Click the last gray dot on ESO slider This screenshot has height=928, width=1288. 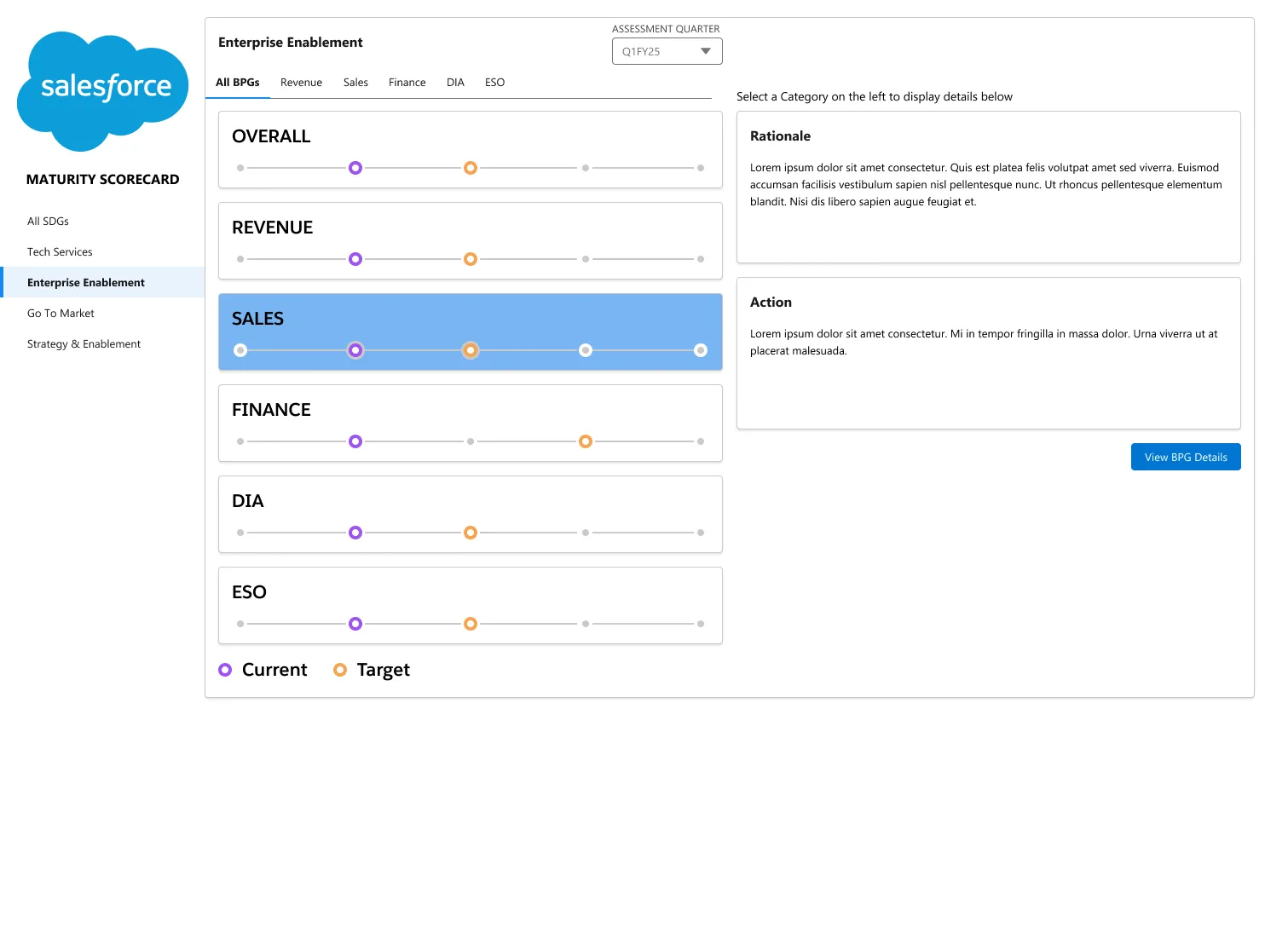coord(701,624)
